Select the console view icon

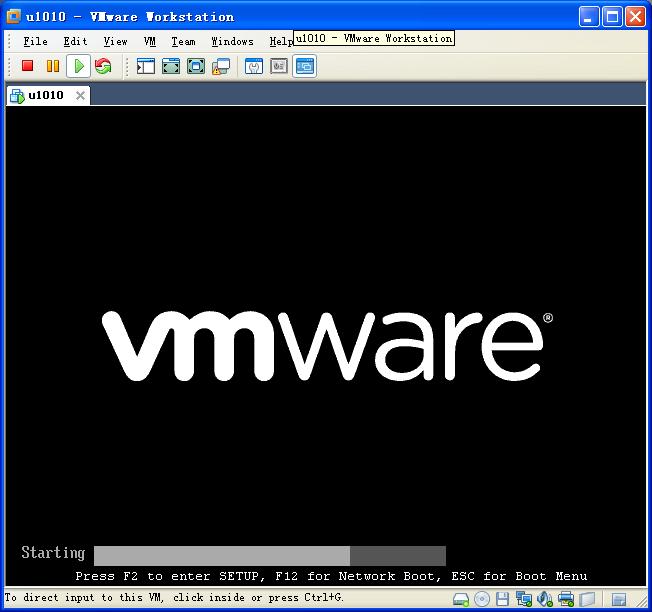304,66
